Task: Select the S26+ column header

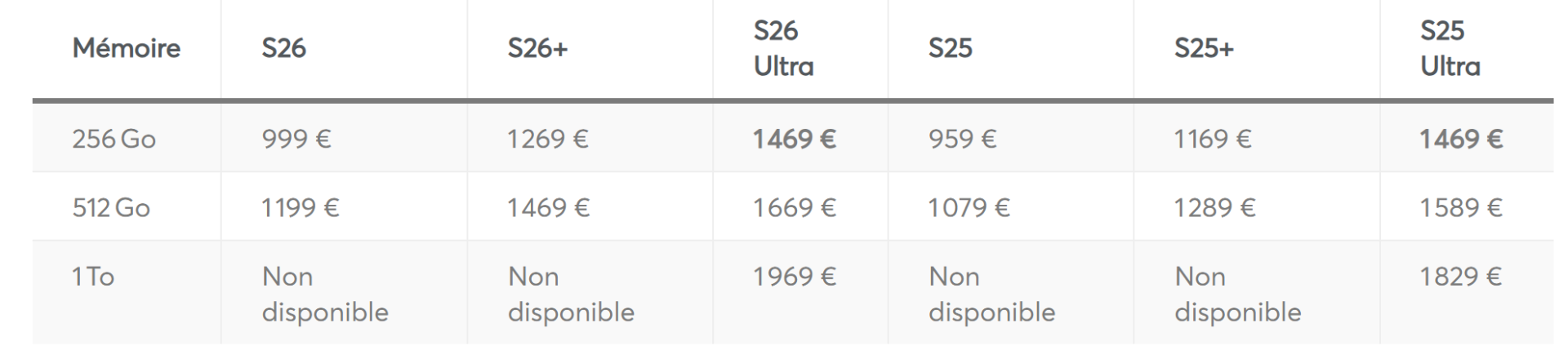Action: [537, 48]
